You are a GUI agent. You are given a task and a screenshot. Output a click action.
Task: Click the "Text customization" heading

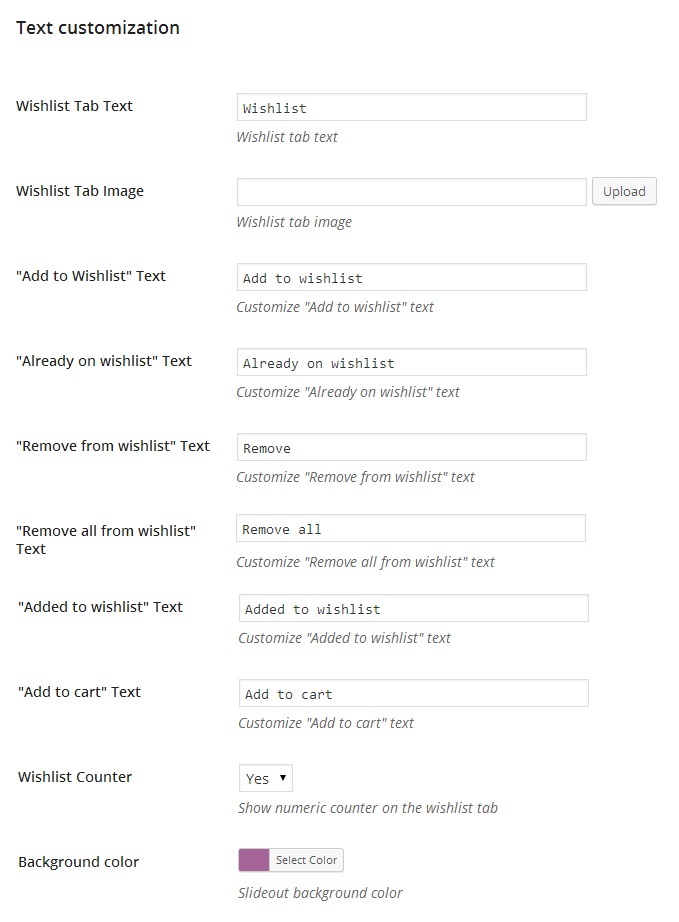(98, 28)
